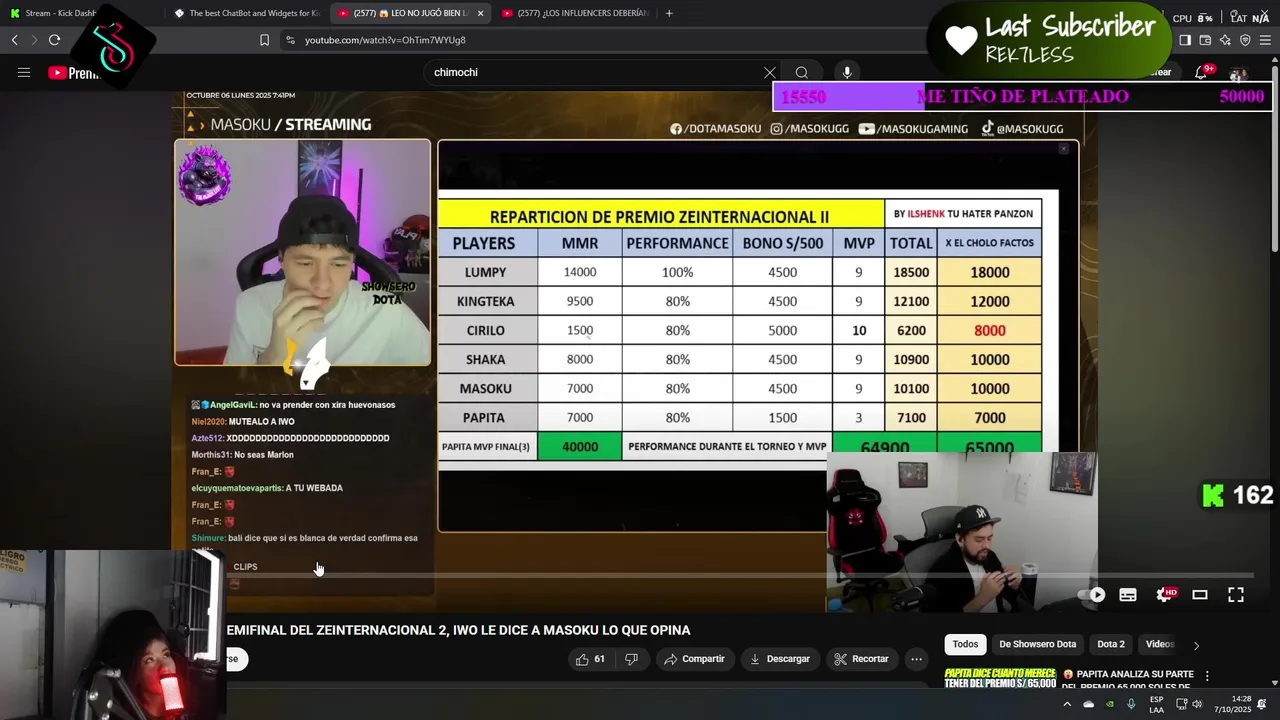
Task: Click the Recortar clip button
Action: click(861, 659)
